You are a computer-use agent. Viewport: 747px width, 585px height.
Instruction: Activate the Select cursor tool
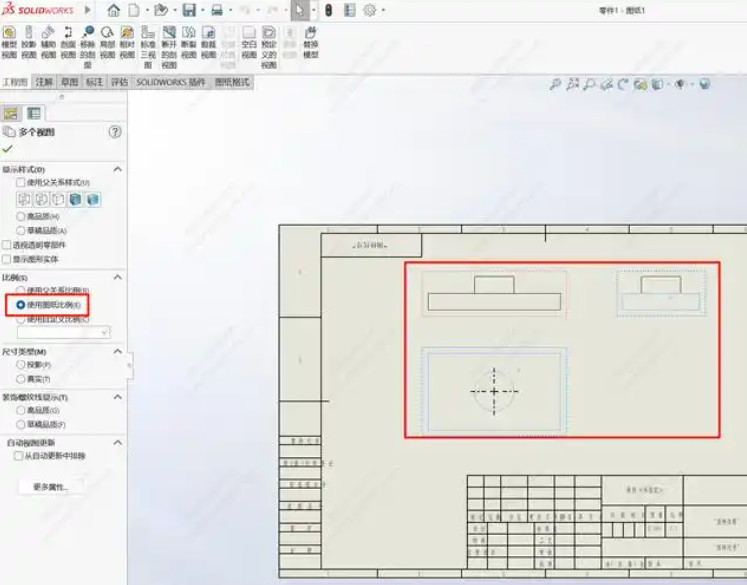click(300, 10)
